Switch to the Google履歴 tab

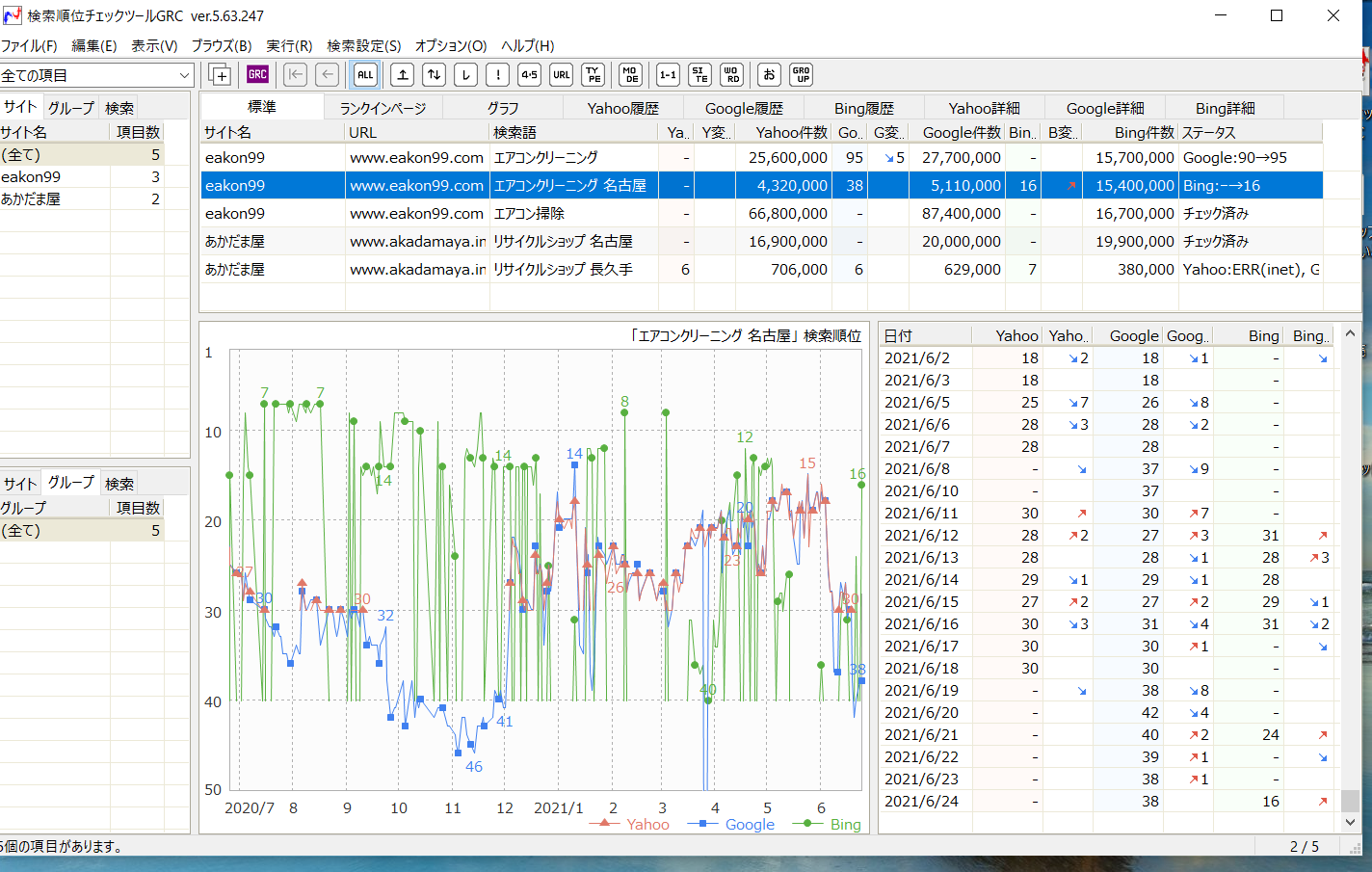tap(744, 108)
